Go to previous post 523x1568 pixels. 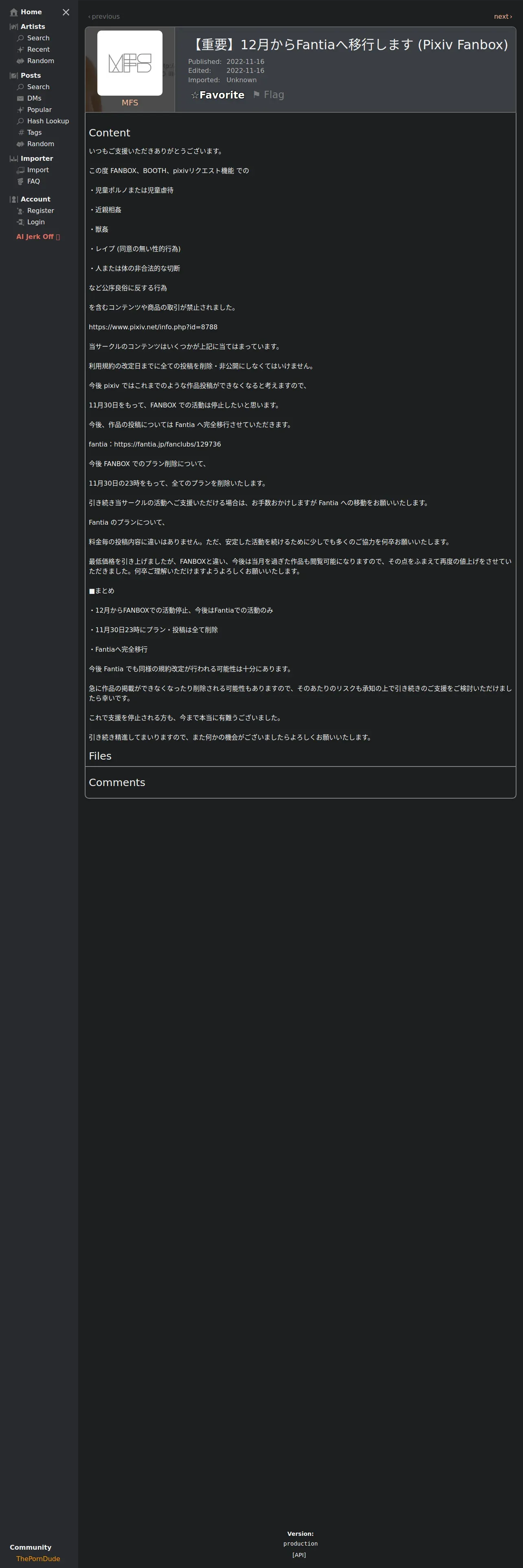[103, 16]
